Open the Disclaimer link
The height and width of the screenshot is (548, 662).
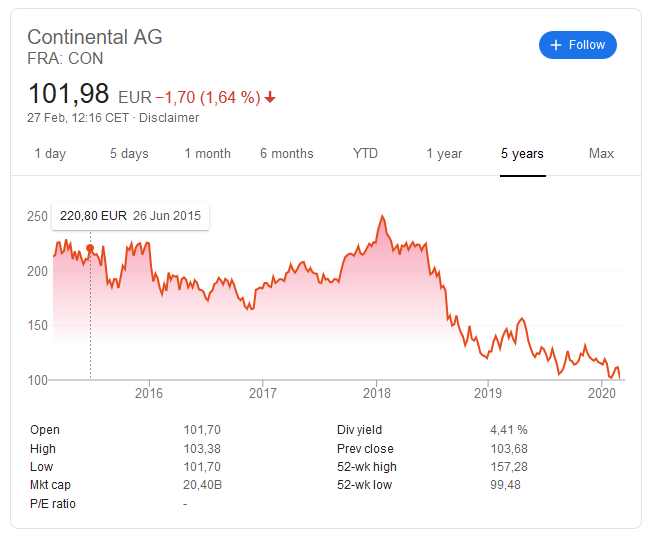pos(168,118)
